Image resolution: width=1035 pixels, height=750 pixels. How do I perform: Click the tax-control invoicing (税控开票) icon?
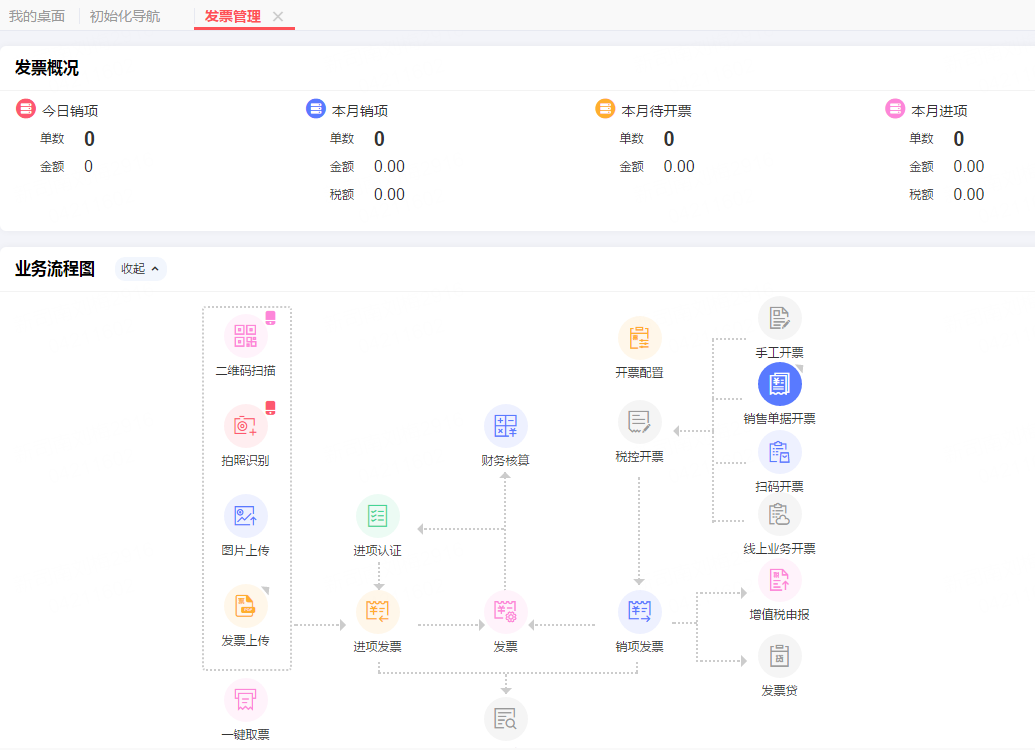(640, 423)
